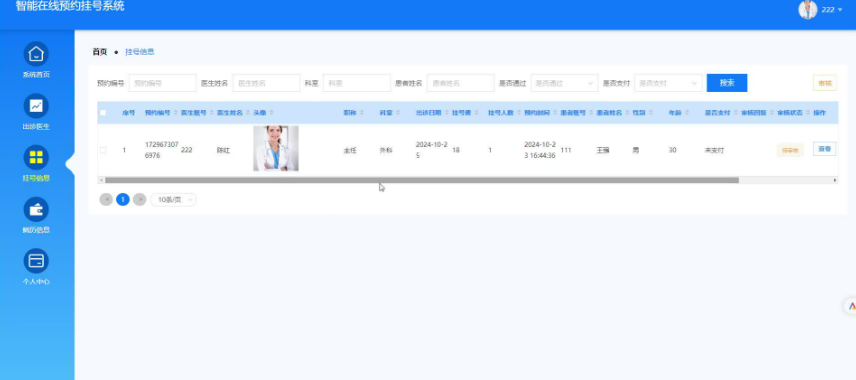Click 主任 title cell
Image resolution: width=856 pixels, height=380 pixels.
349,150
